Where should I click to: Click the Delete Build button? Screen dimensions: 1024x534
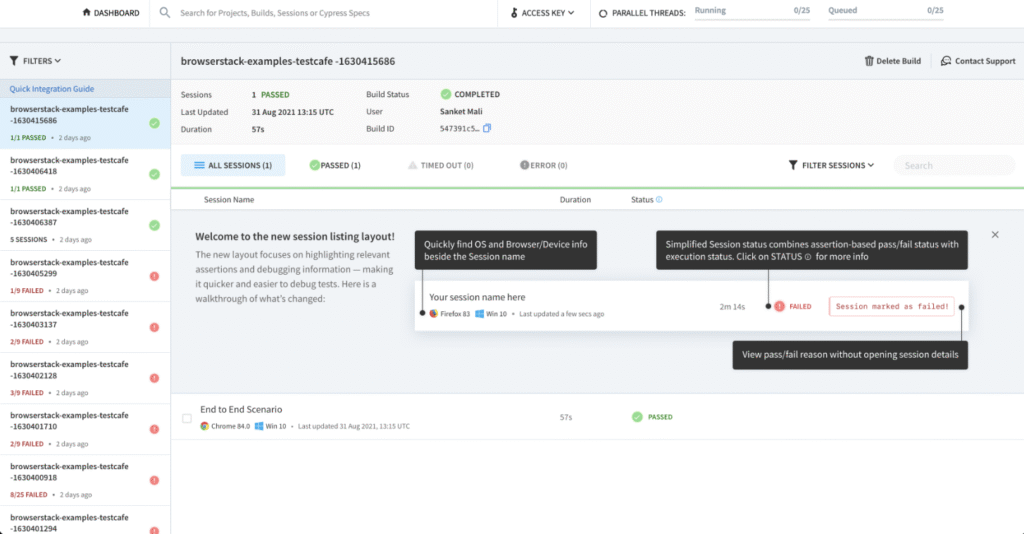click(892, 61)
